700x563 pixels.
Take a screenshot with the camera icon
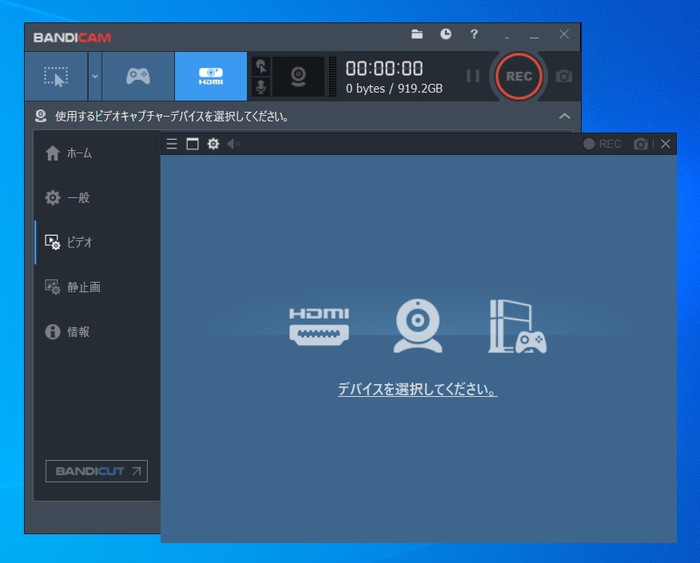[x=564, y=76]
